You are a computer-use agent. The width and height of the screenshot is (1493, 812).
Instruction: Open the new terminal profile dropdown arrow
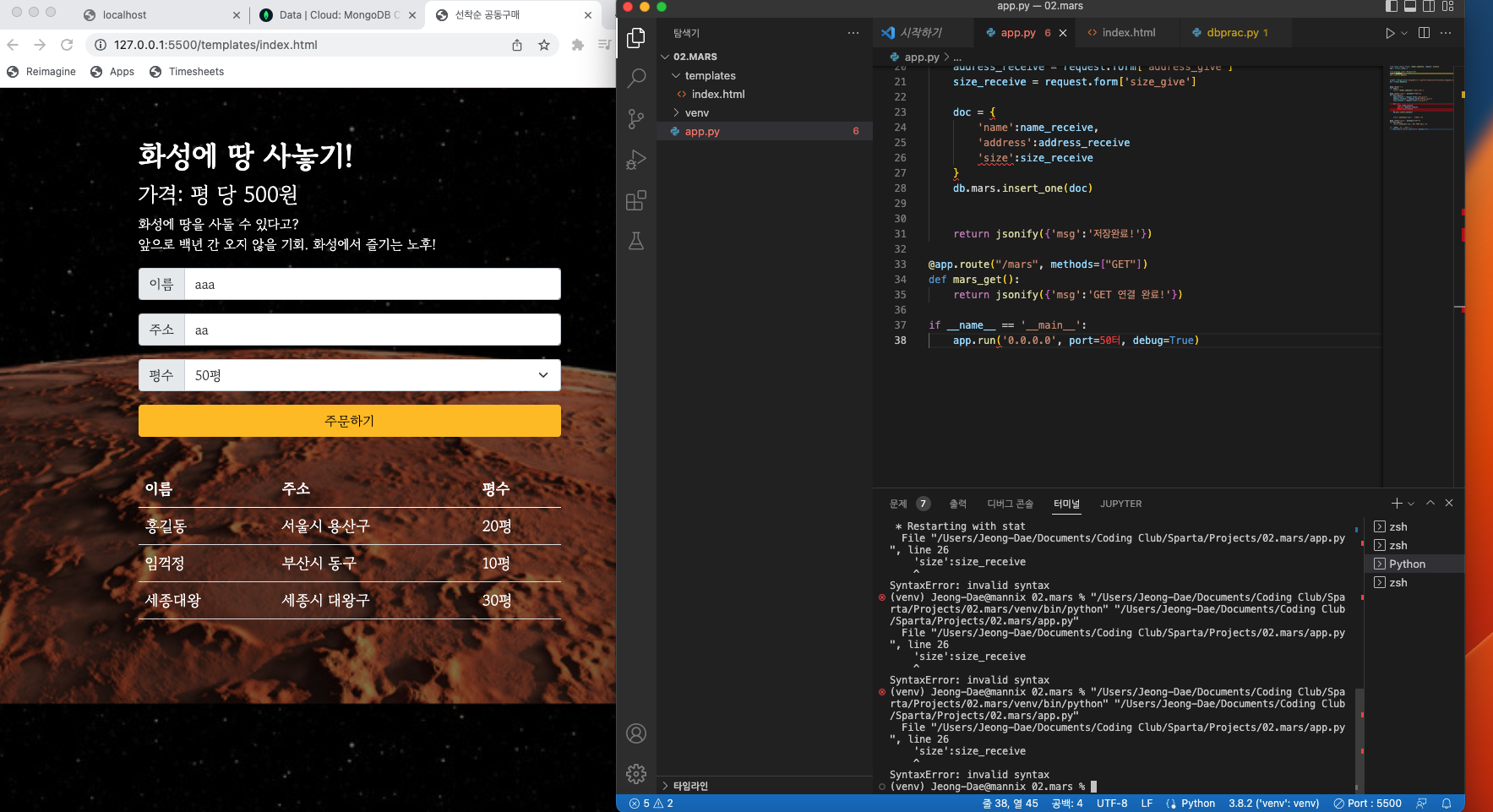(x=1411, y=504)
